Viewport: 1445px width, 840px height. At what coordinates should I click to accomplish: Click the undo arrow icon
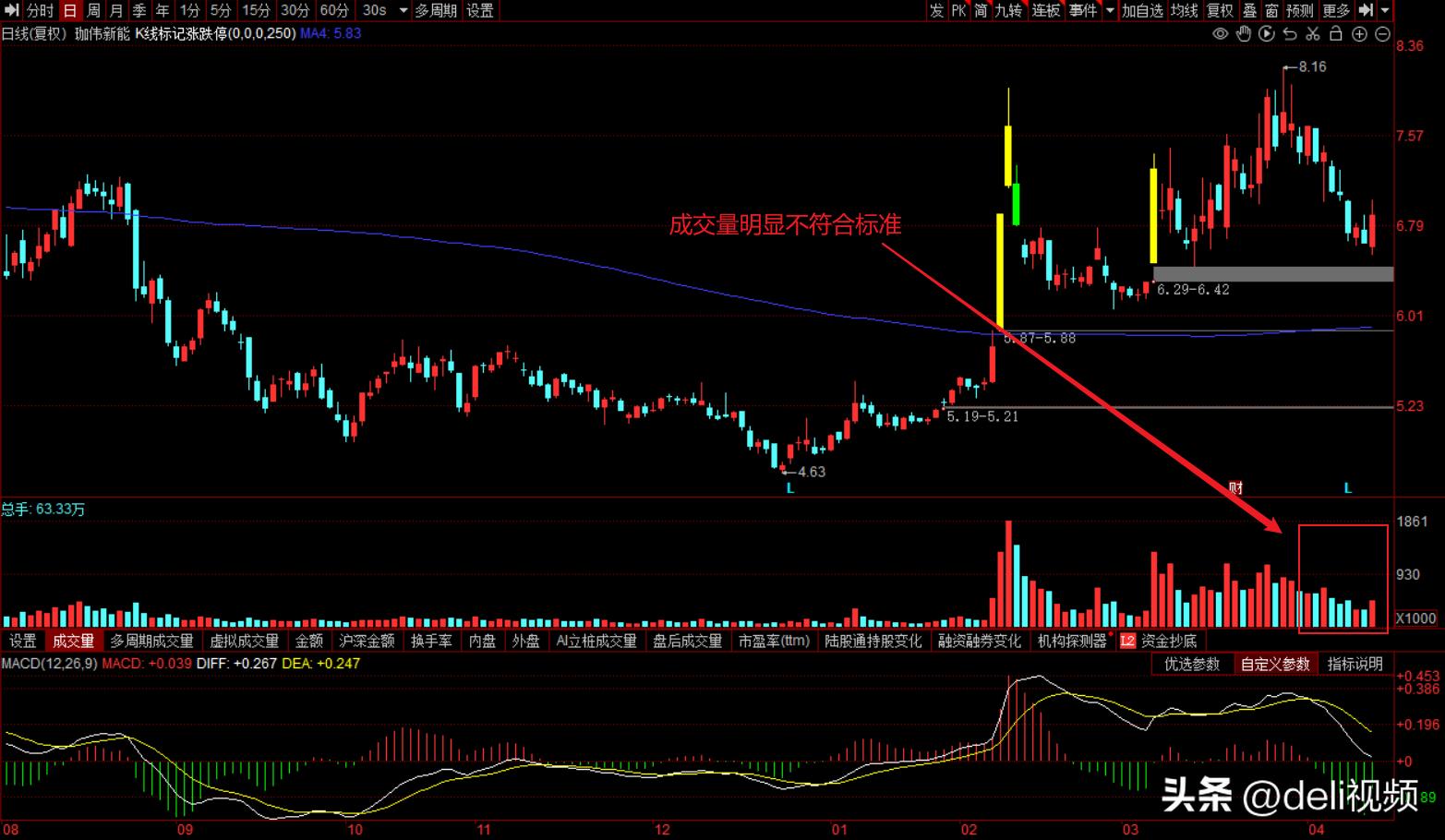pos(1290,34)
